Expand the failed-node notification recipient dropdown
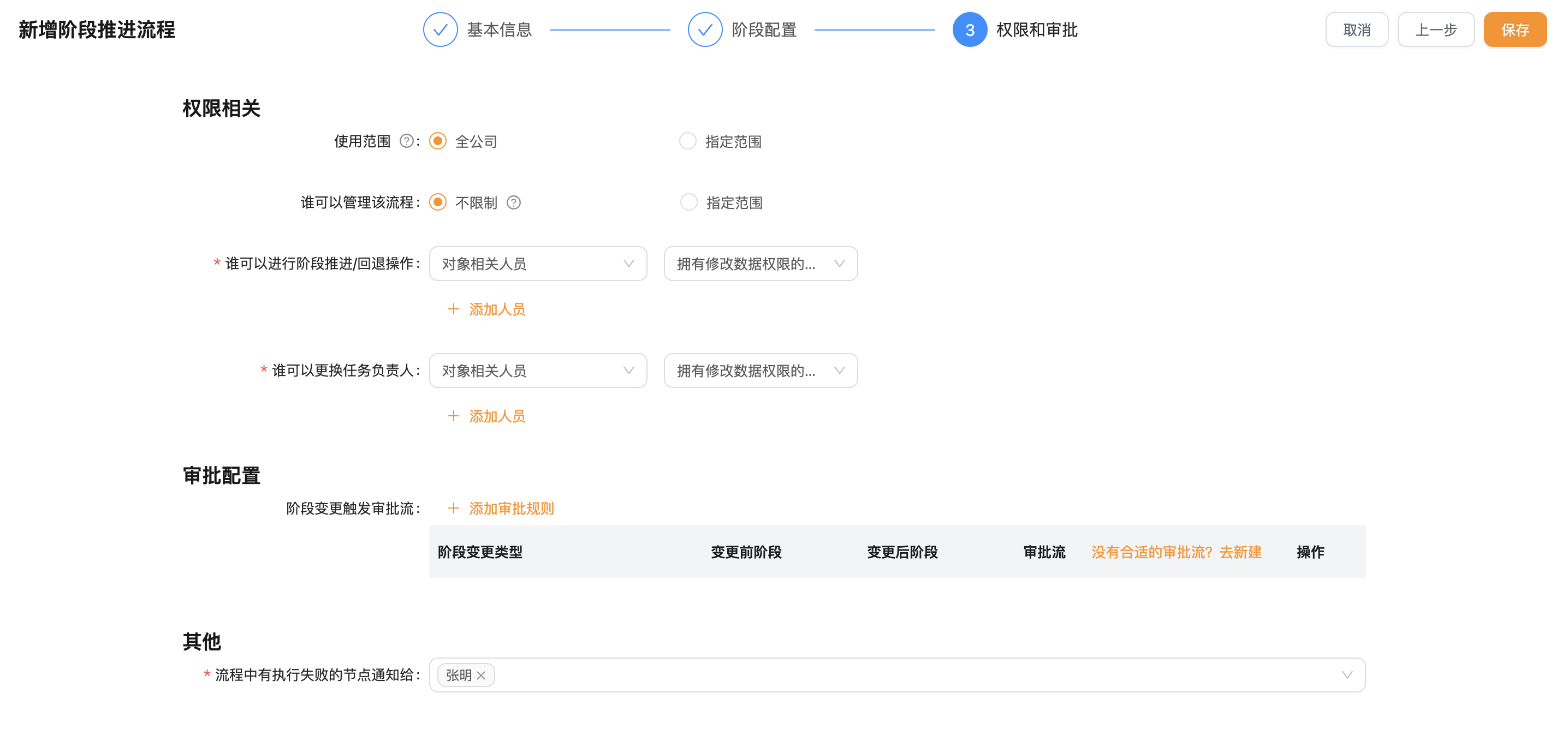This screenshot has height=729, width=1568. (1346, 675)
